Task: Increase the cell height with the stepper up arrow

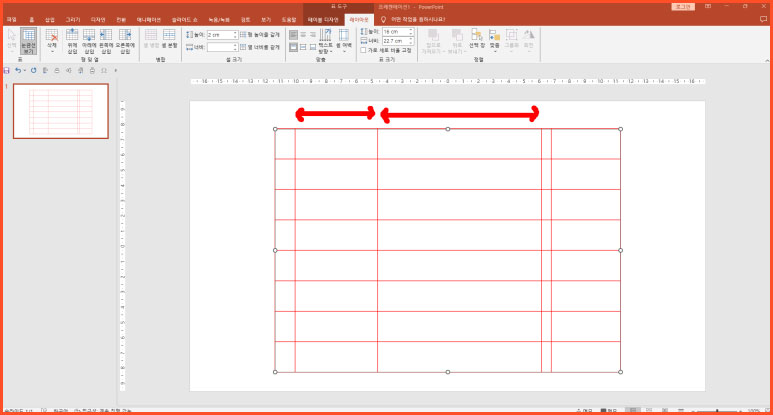Action: click(235, 33)
